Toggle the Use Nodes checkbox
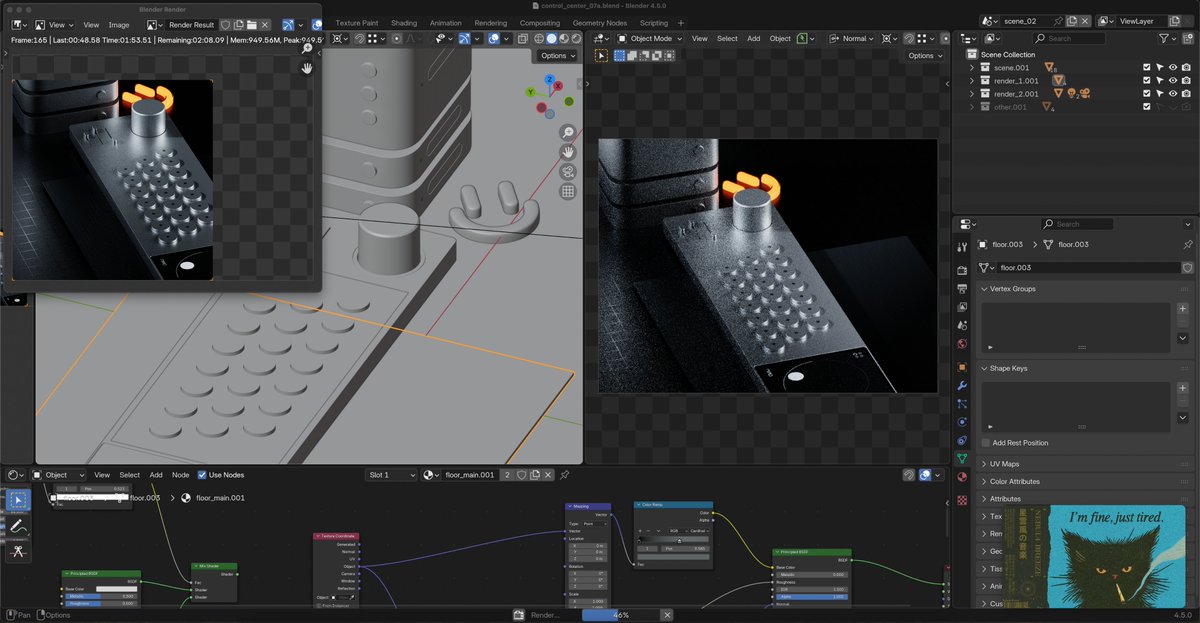 202,475
